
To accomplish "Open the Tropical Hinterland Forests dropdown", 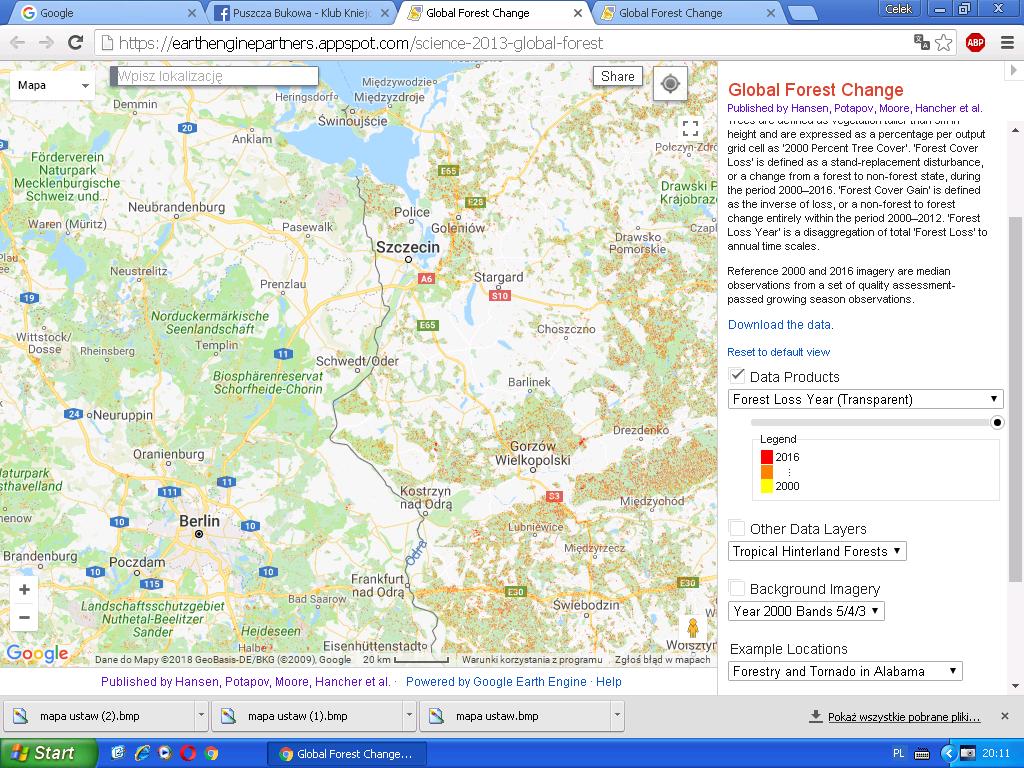I will (817, 551).
